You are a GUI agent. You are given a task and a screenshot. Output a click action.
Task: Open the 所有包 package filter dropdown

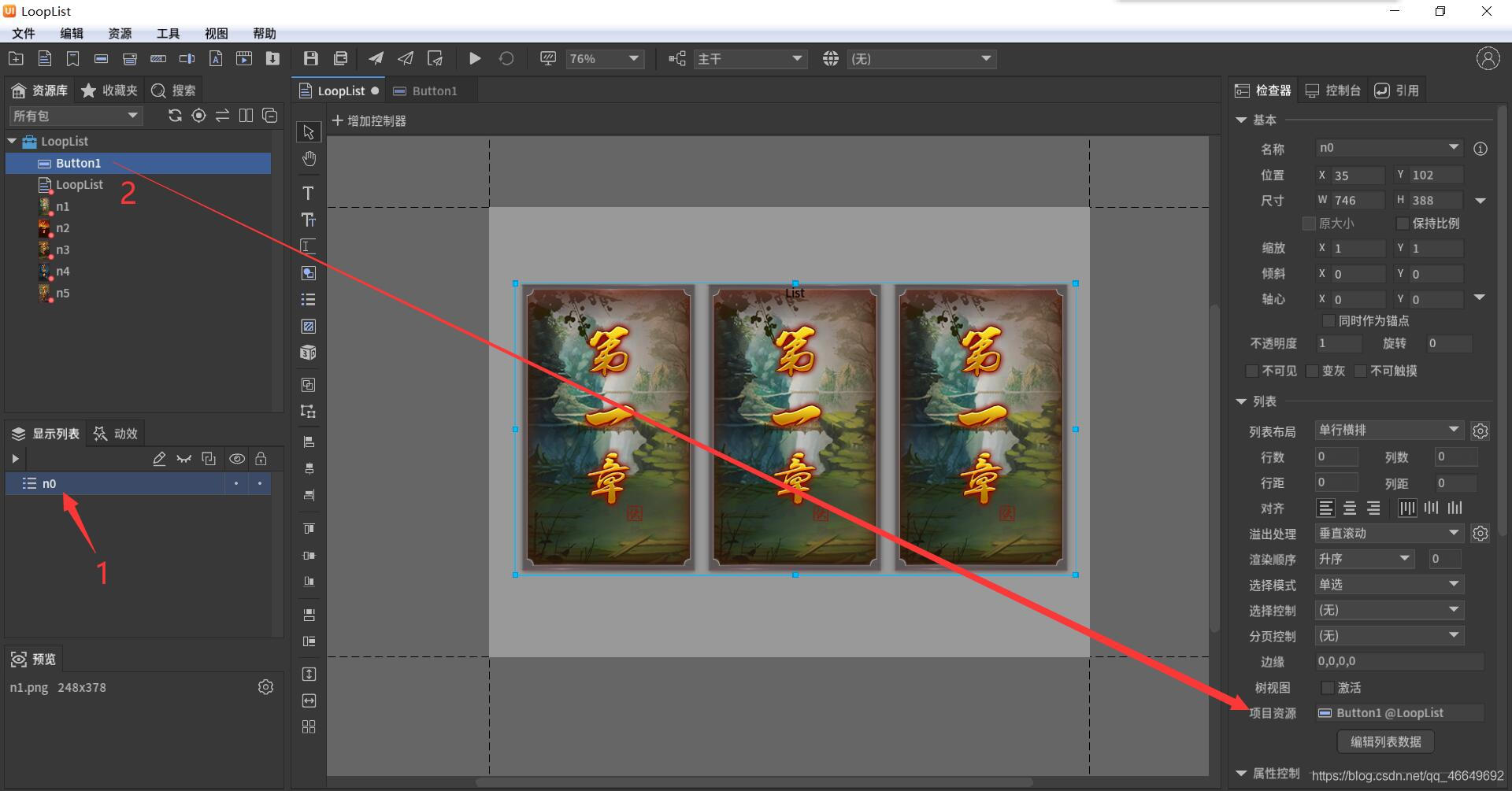coord(76,116)
